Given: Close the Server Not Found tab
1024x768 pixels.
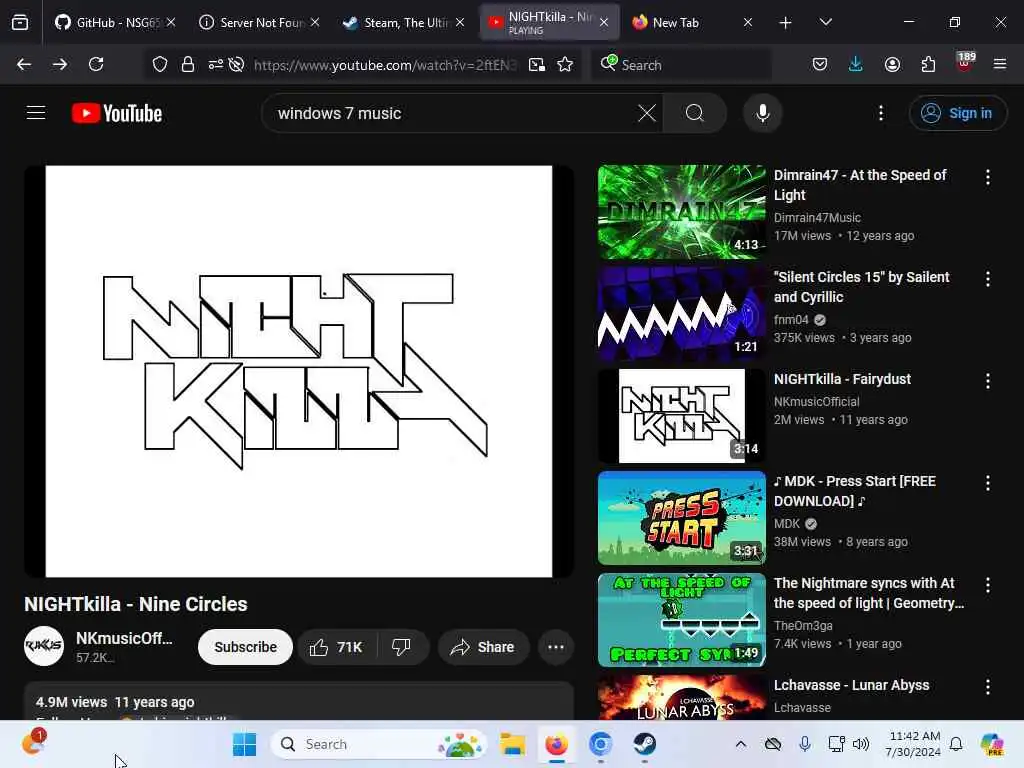Looking at the screenshot, I should pos(315,22).
